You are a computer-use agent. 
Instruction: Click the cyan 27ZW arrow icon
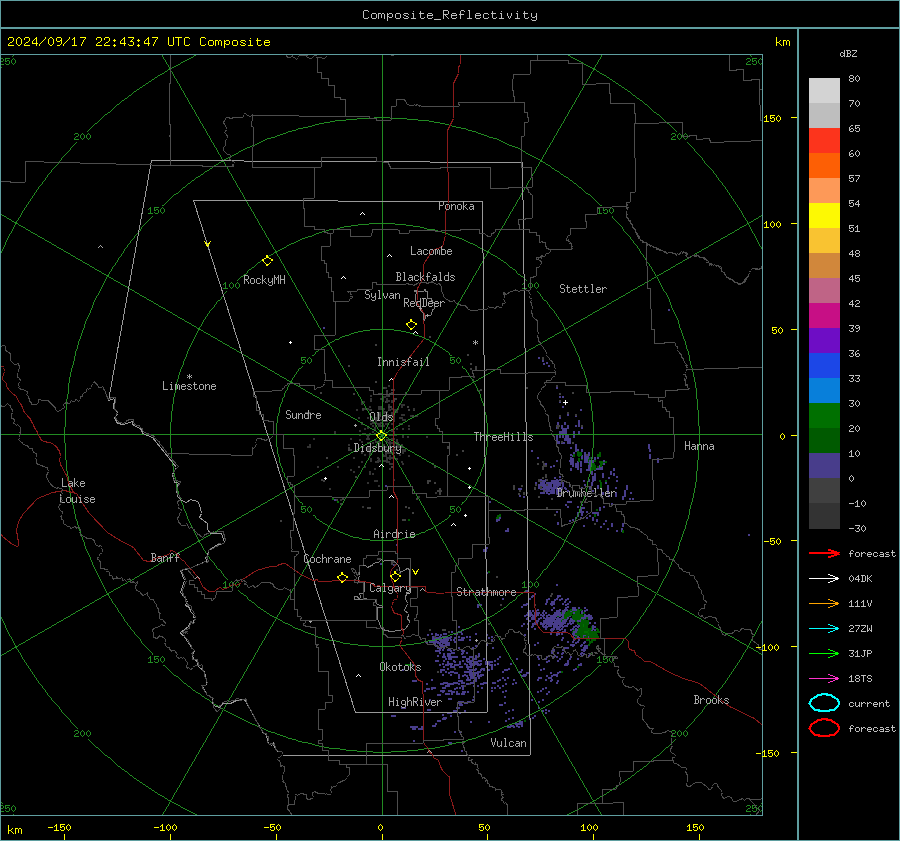[x=824, y=629]
